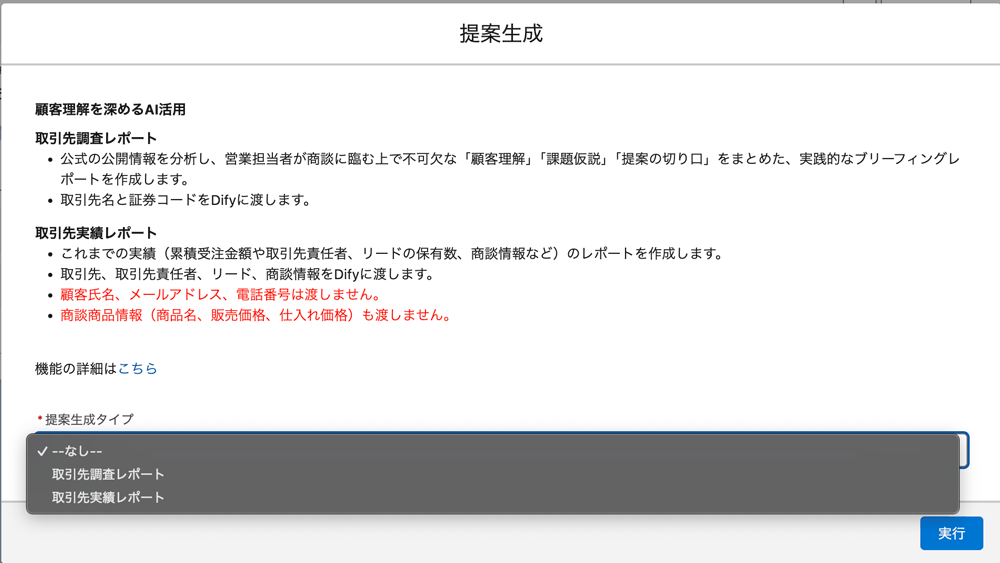This screenshot has height=563, width=1000.
Task: Choose 取引先調査レポート from the dropdown list
Action: [492, 474]
